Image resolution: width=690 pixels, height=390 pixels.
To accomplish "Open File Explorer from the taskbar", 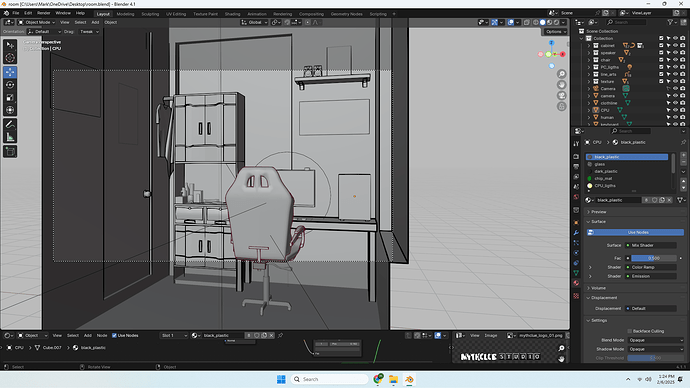I will coord(393,379).
